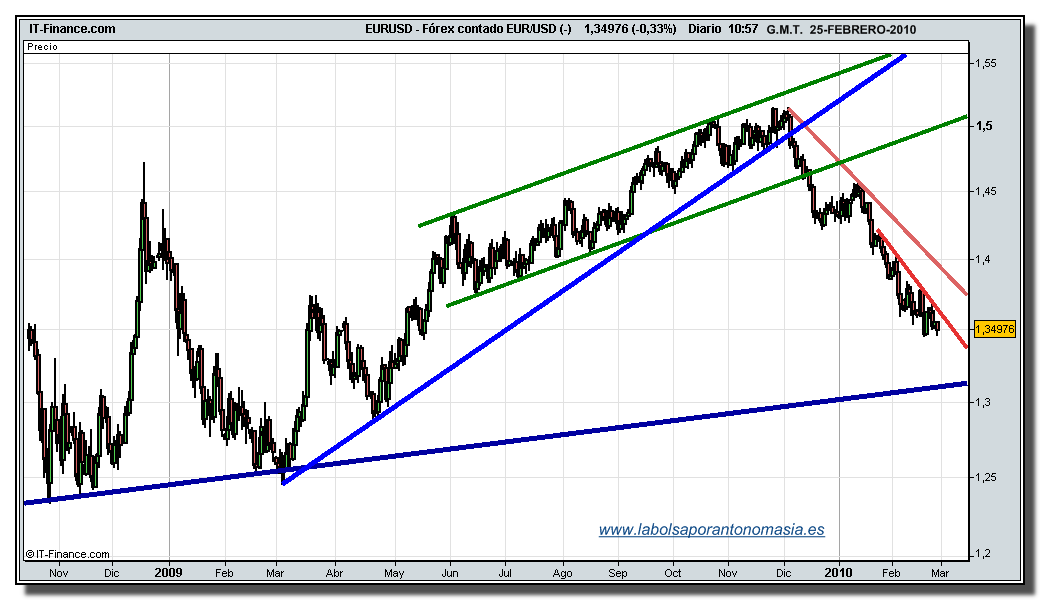Screen dimensions: 1040x600
Task: Click the 10:57 time in header
Action: click(x=743, y=29)
